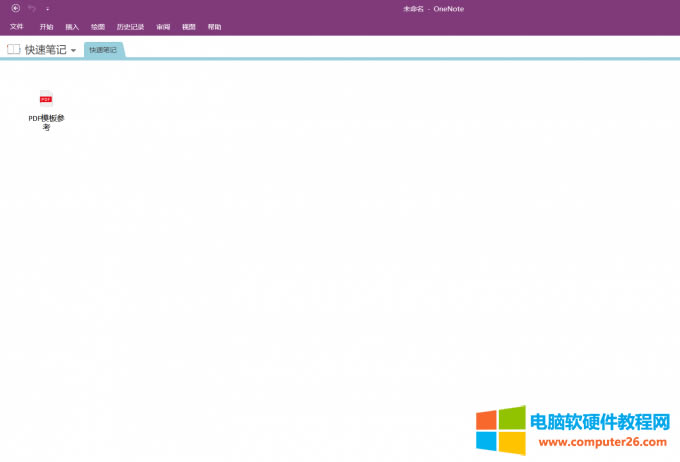This screenshot has height=462, width=680.
Task: Show the 视图 ribbon tab
Action: pyautogui.click(x=189, y=27)
